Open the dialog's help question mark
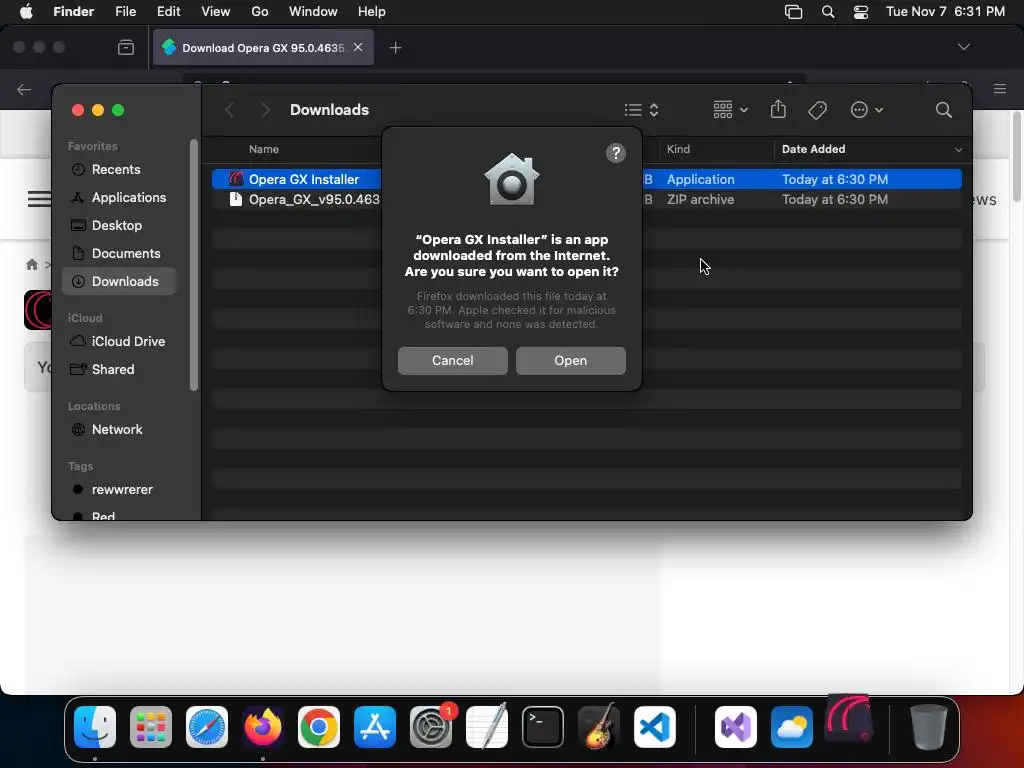This screenshot has width=1024, height=768. 615,153
